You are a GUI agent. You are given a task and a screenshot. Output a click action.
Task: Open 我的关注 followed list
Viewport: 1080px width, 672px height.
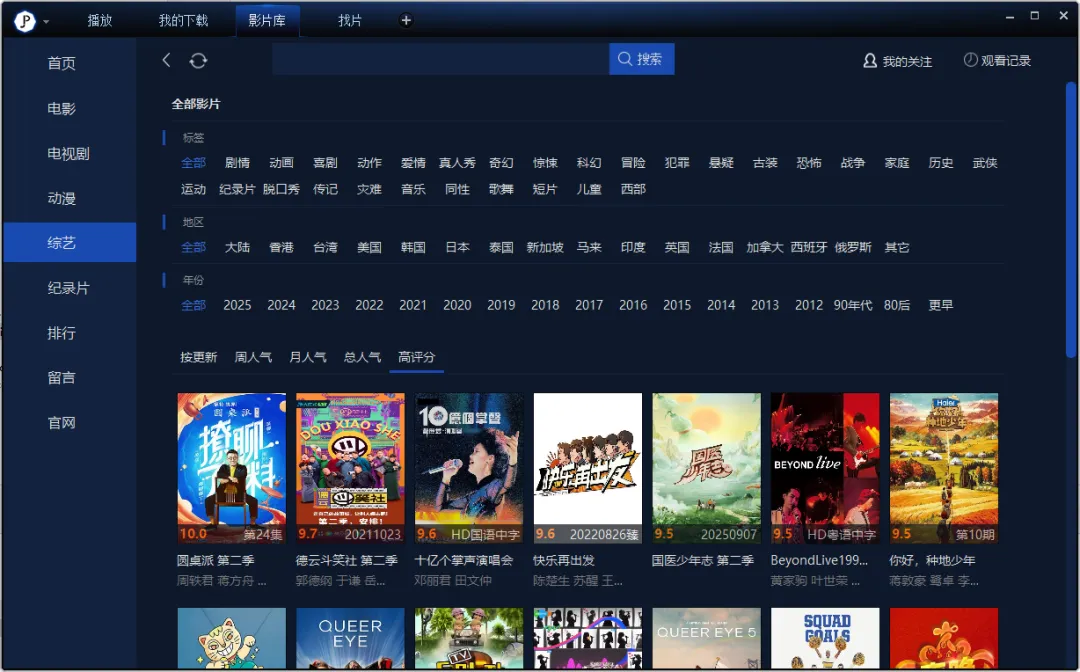pos(897,61)
